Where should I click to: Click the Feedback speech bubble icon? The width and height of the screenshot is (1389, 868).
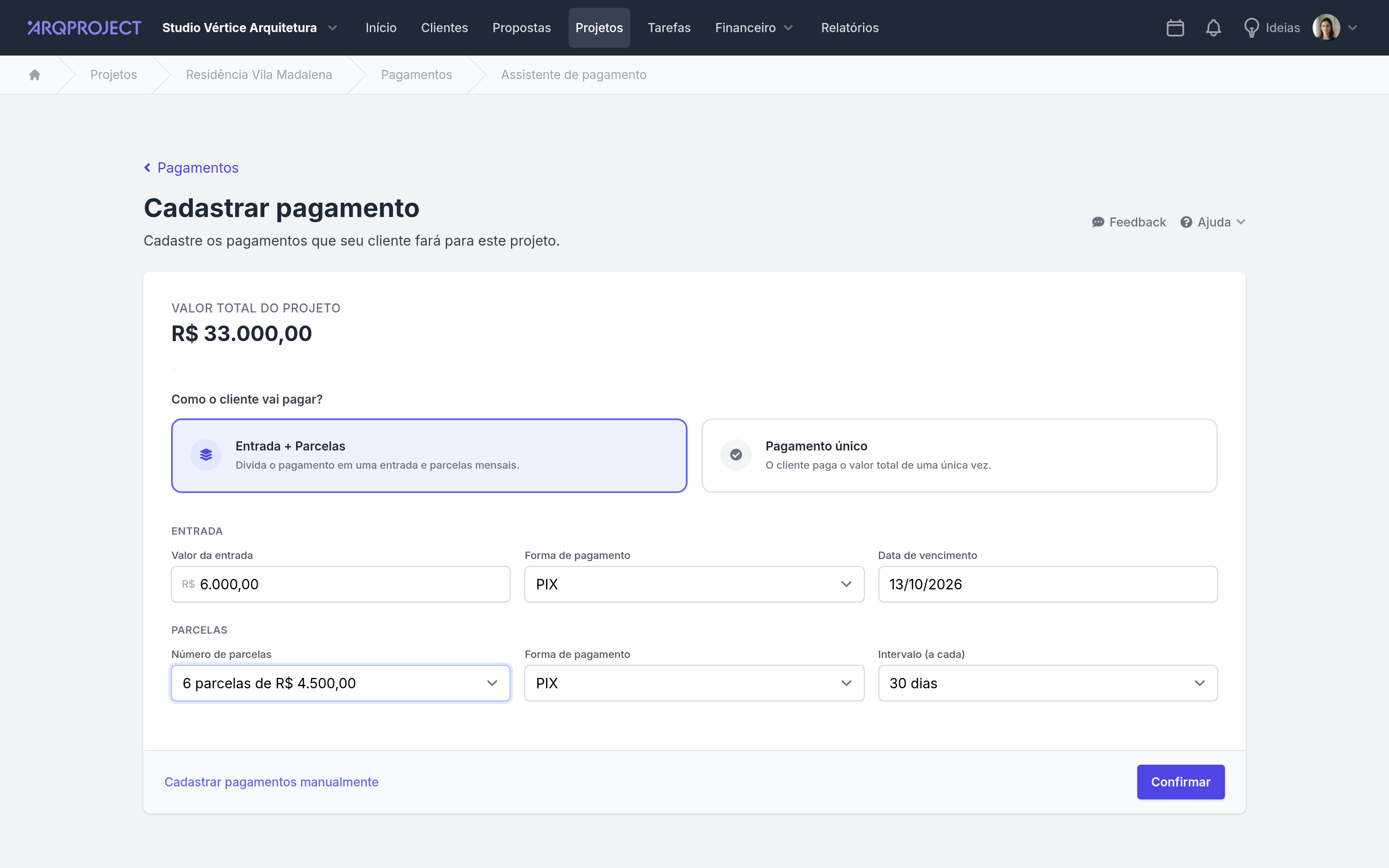pos(1098,222)
